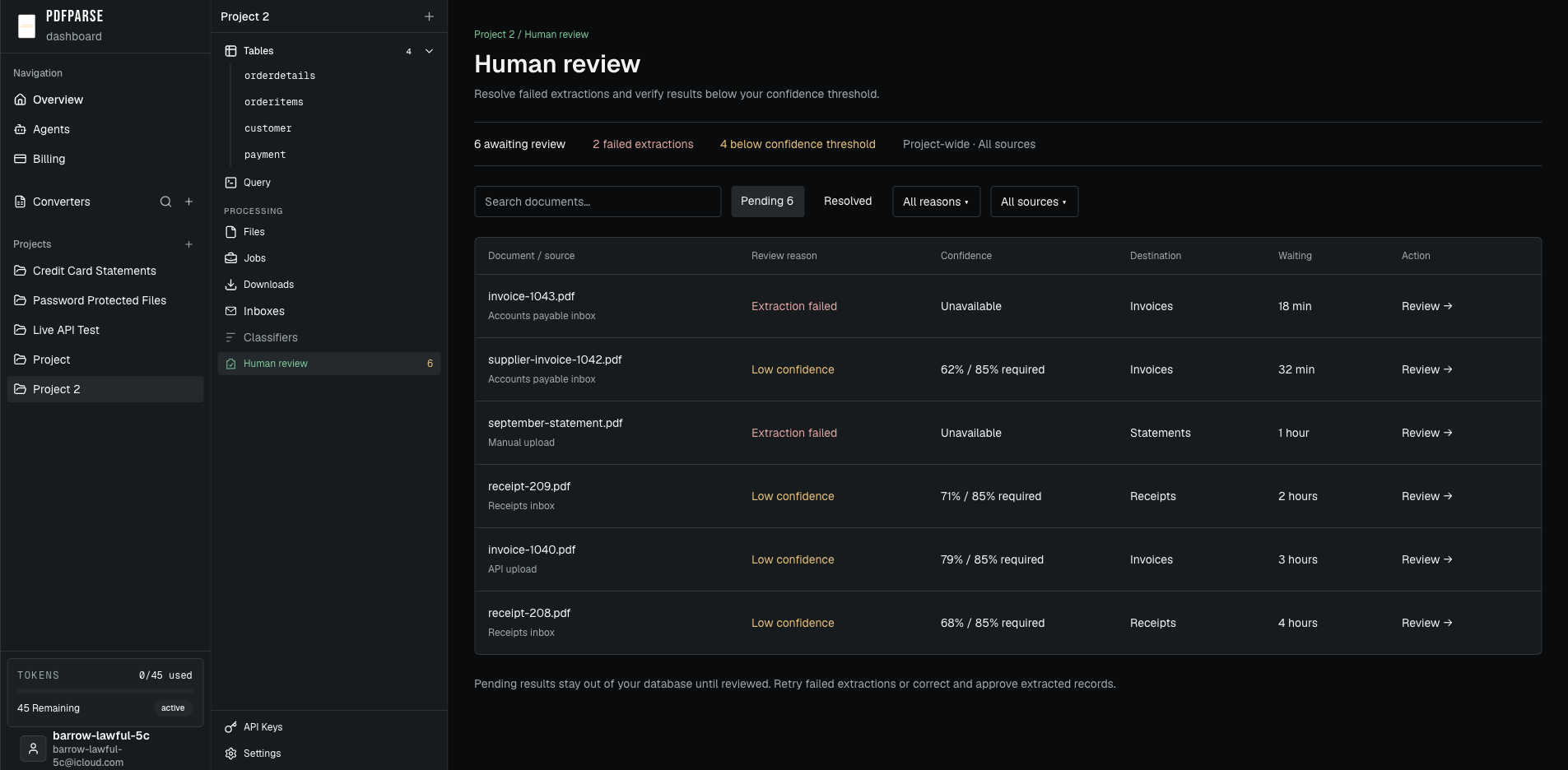Click the PDFParse logo icon
This screenshot has width=1568, height=770.
pos(27,26)
